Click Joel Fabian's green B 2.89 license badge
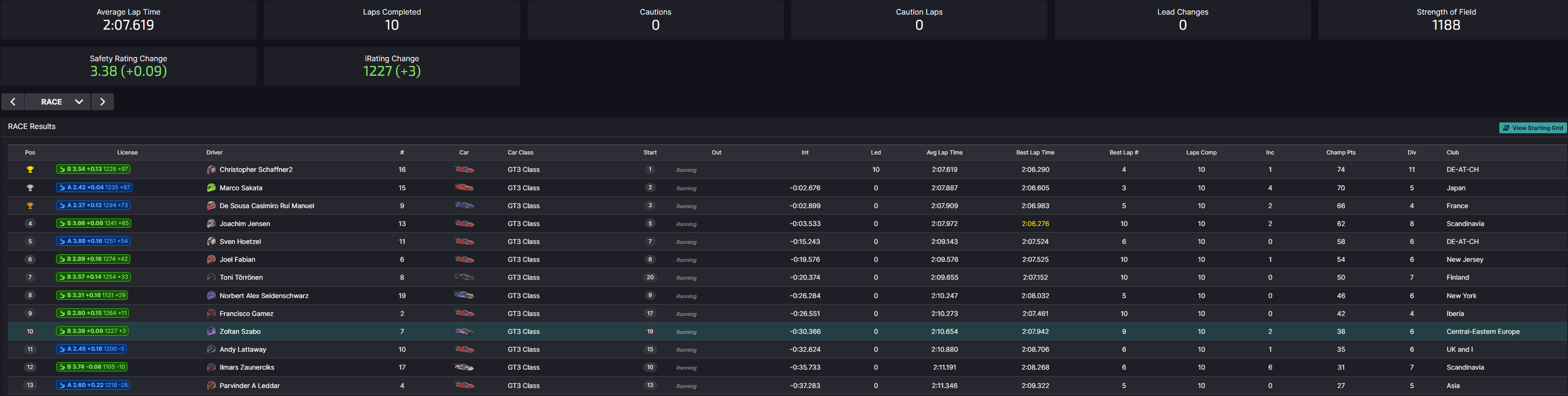The height and width of the screenshot is (396, 1568). [x=93, y=259]
